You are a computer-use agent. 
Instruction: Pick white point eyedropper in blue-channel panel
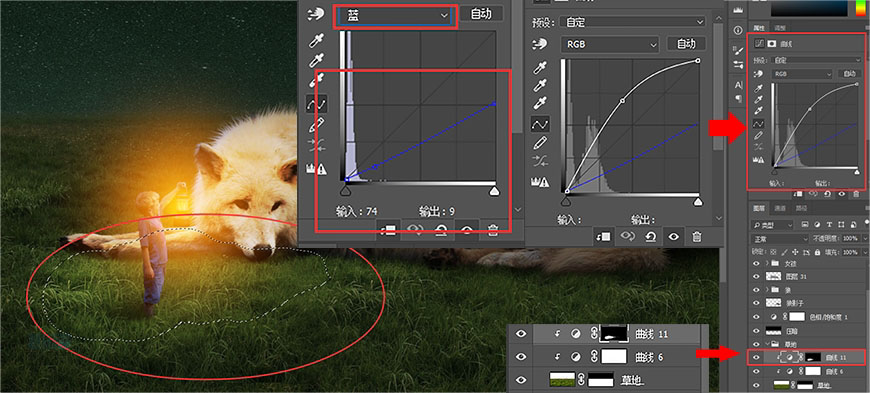click(316, 81)
